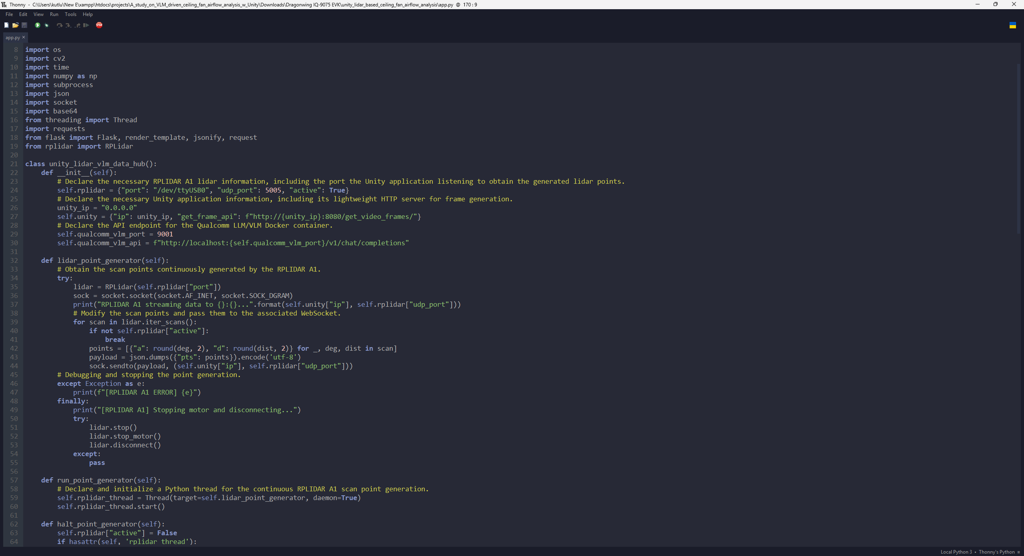Click 'from rplidar import RPLidar' line
The width and height of the screenshot is (1024, 556).
click(x=79, y=146)
